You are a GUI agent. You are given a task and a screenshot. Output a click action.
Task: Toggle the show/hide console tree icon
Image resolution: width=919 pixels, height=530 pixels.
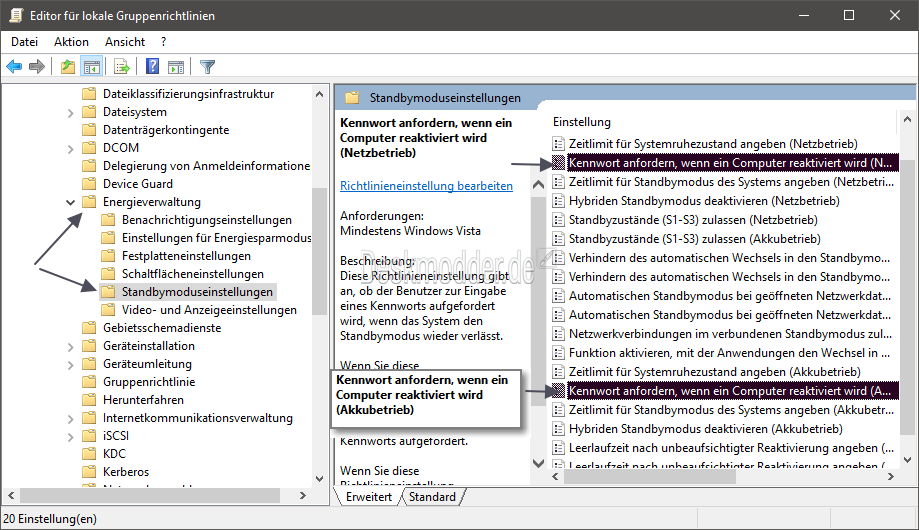(91, 67)
